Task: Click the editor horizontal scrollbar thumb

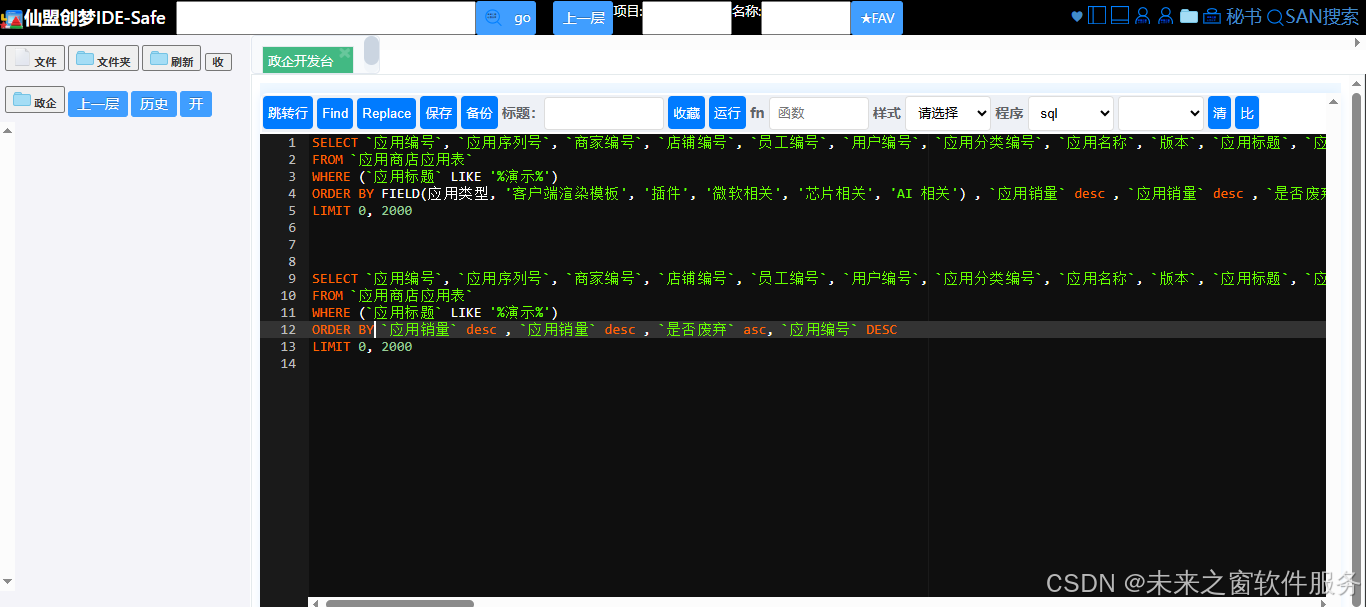Action: (x=400, y=603)
